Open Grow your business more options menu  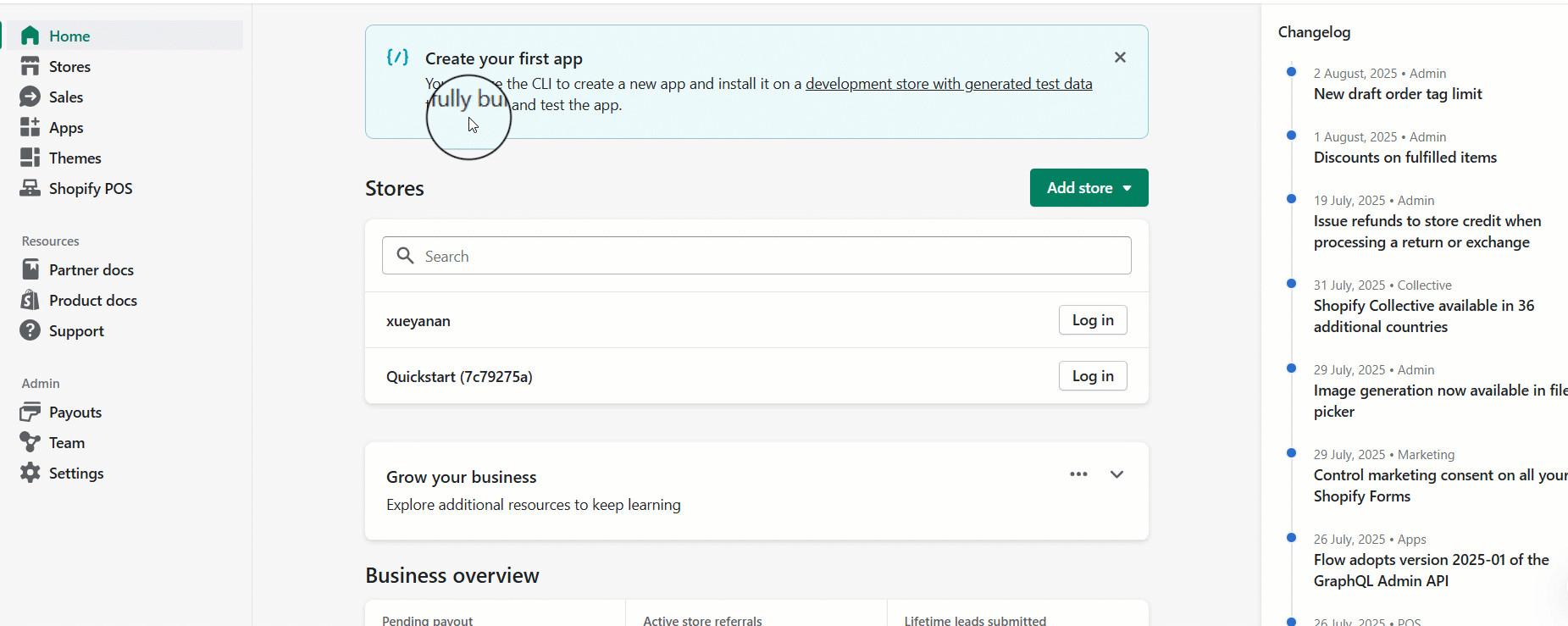pos(1078,474)
